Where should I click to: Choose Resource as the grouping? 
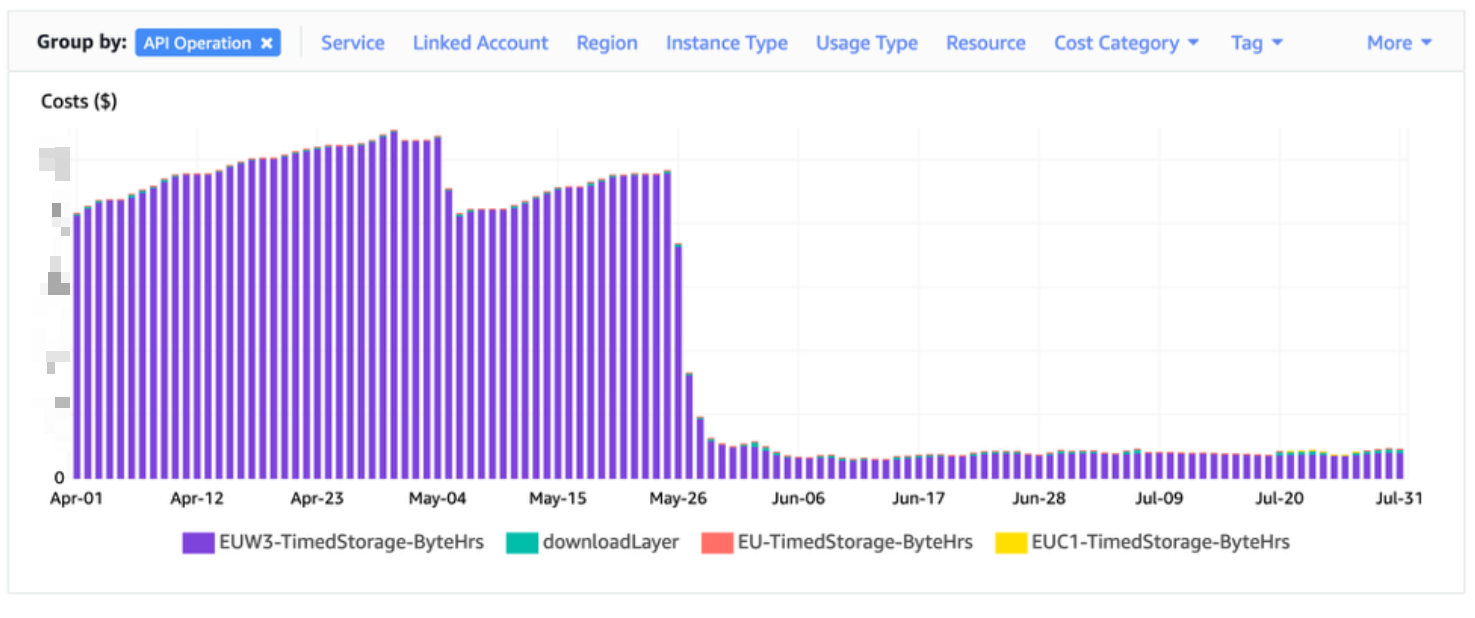985,43
